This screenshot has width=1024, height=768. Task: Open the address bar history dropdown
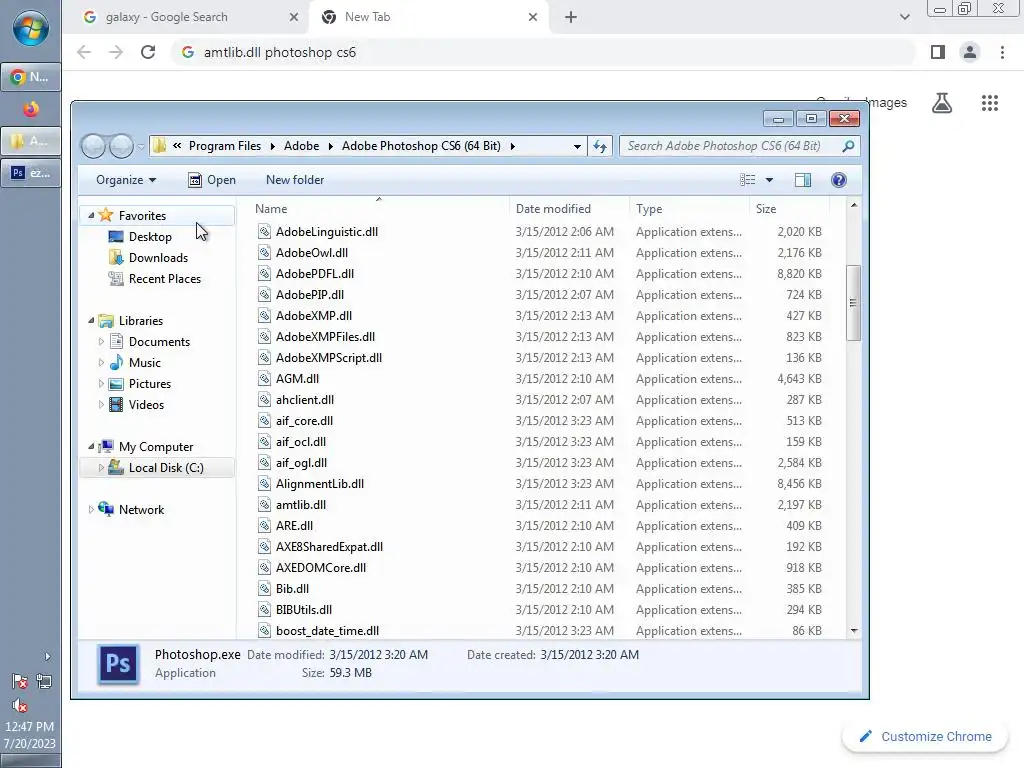coord(577,146)
